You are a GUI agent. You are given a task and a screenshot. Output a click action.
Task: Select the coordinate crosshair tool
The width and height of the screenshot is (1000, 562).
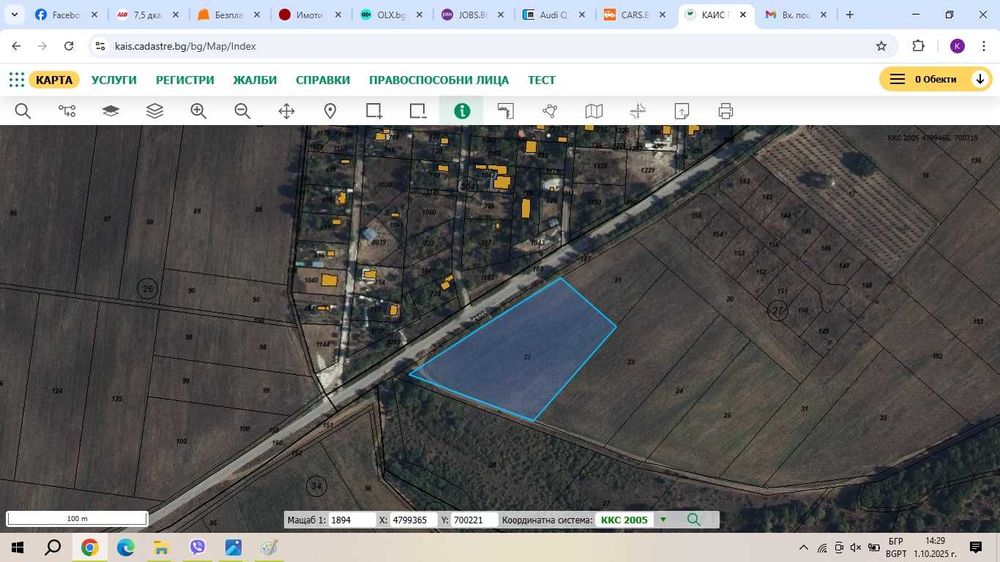[638, 111]
